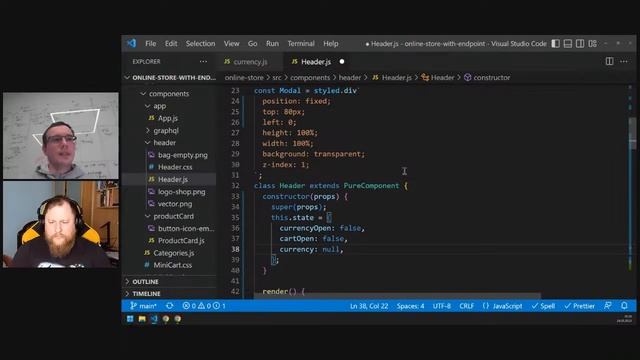Click Header class in the breadcrumb

438,78
